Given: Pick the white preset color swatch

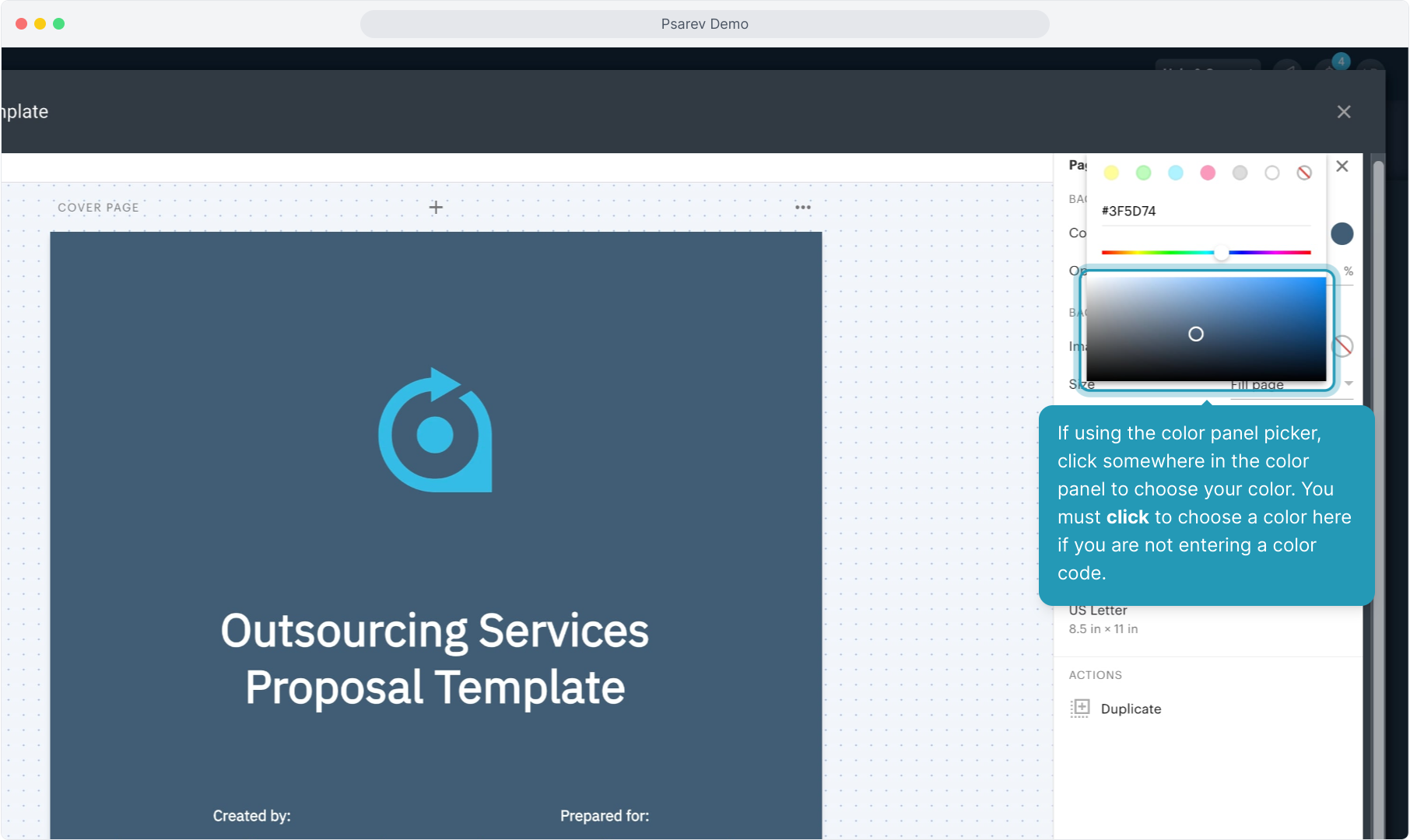Looking at the screenshot, I should click(1271, 173).
